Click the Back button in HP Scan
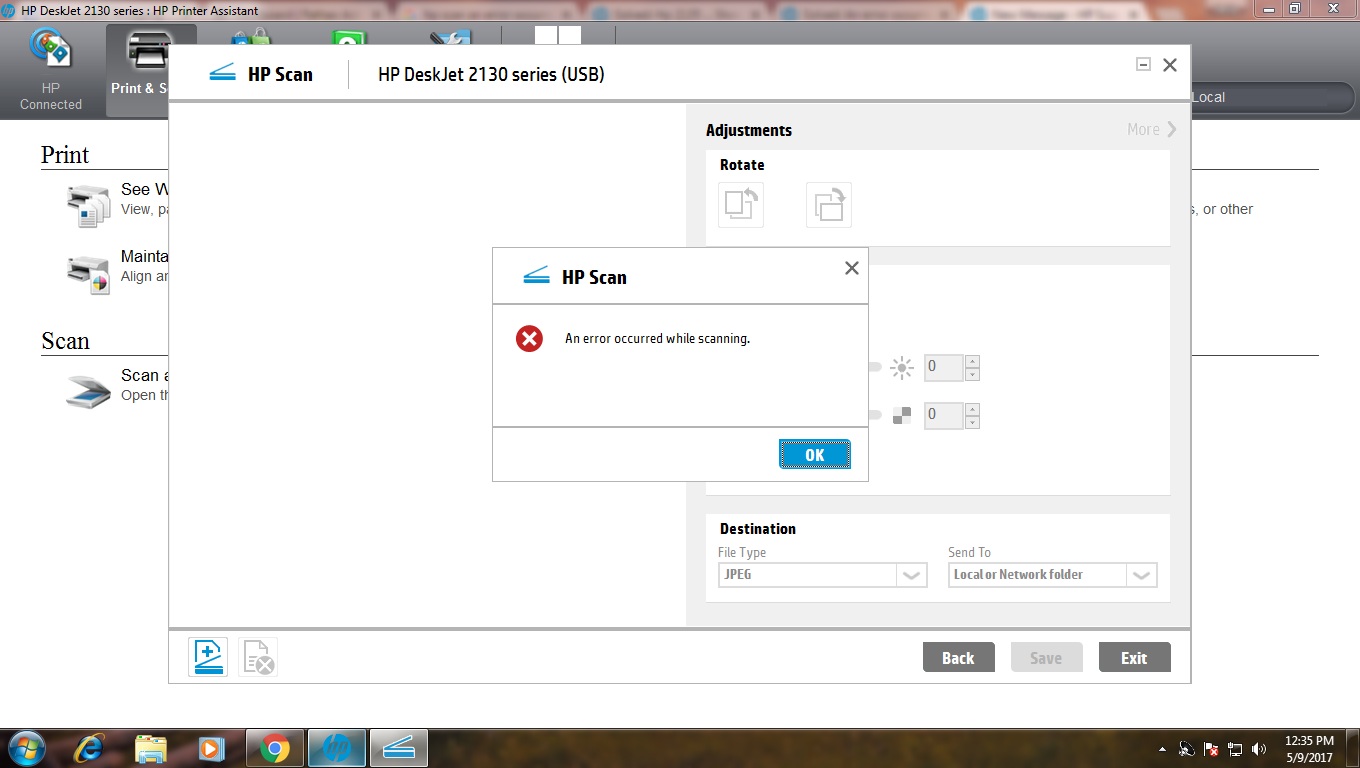 click(x=957, y=657)
